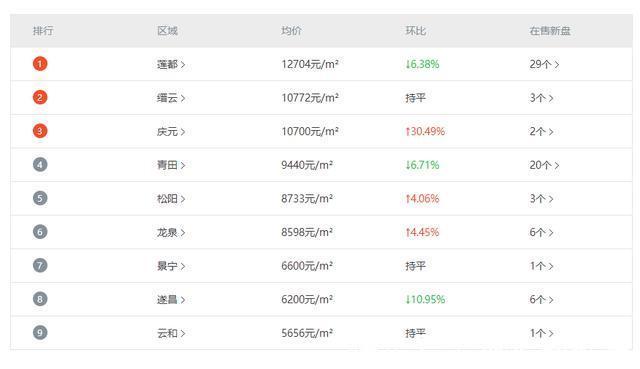Click the rank 6 gray badge
640x369 pixels.
(40, 232)
